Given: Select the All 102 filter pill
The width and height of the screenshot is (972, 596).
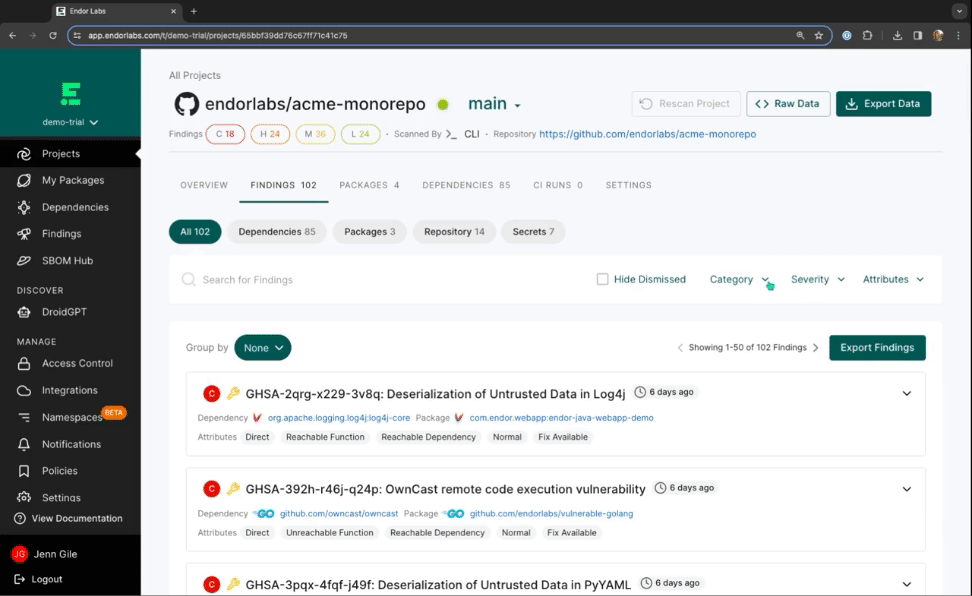Looking at the screenshot, I should [x=195, y=232].
